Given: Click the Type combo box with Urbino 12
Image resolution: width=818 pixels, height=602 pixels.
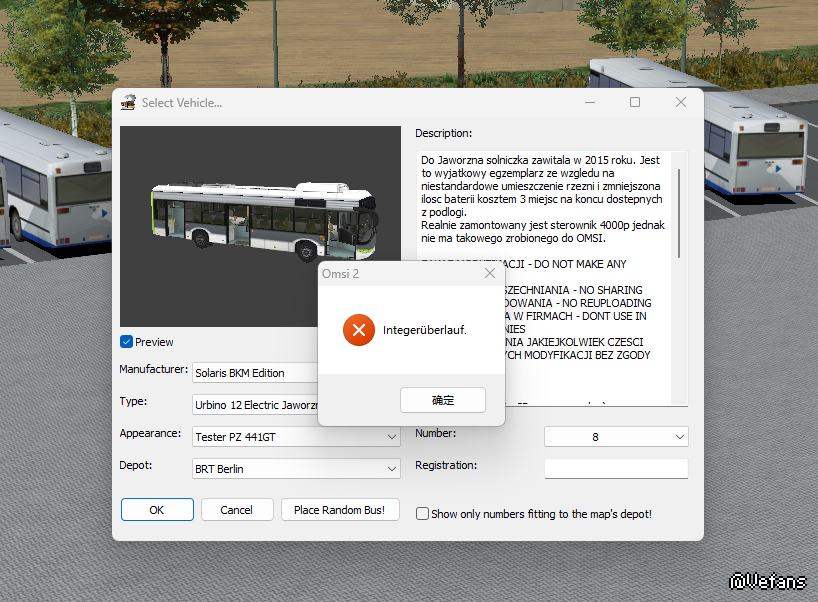Looking at the screenshot, I should tap(255, 405).
